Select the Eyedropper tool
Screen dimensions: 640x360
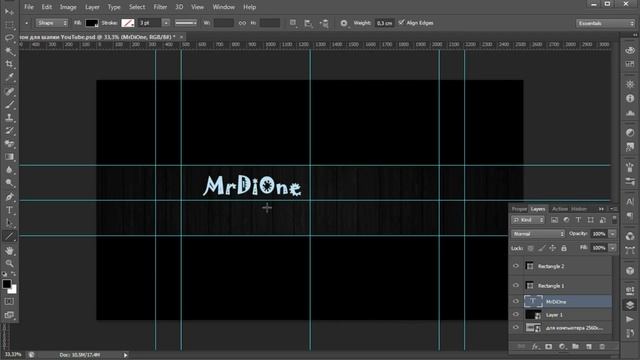pos(9,77)
